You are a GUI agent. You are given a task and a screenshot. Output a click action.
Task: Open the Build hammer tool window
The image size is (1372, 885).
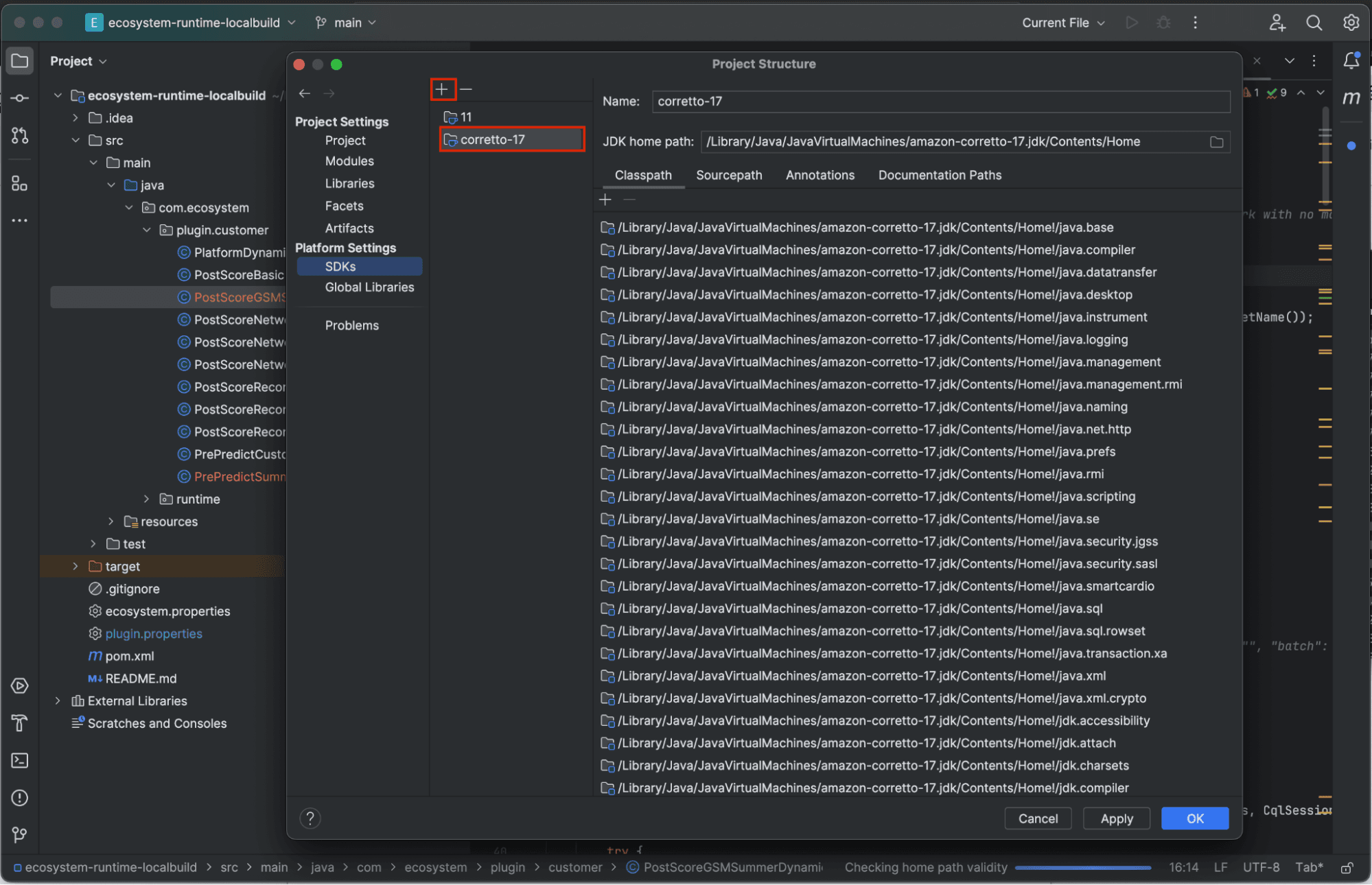(x=20, y=722)
